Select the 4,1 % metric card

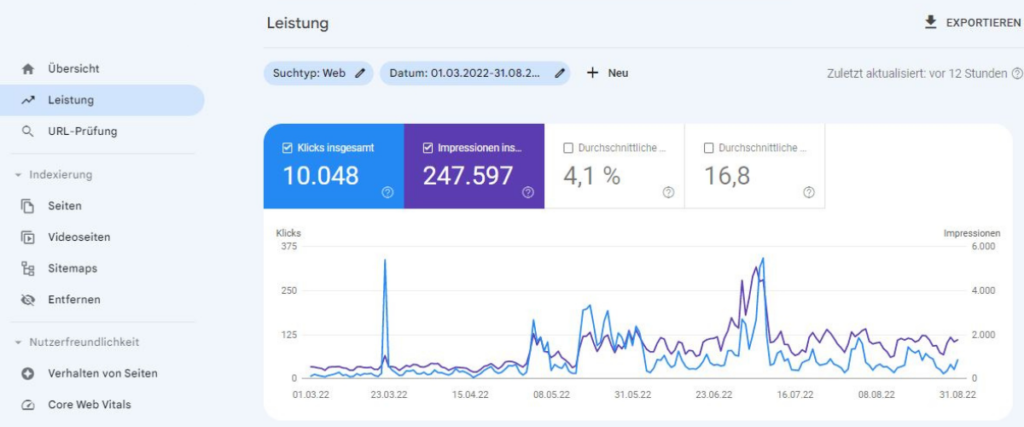[x=615, y=166]
